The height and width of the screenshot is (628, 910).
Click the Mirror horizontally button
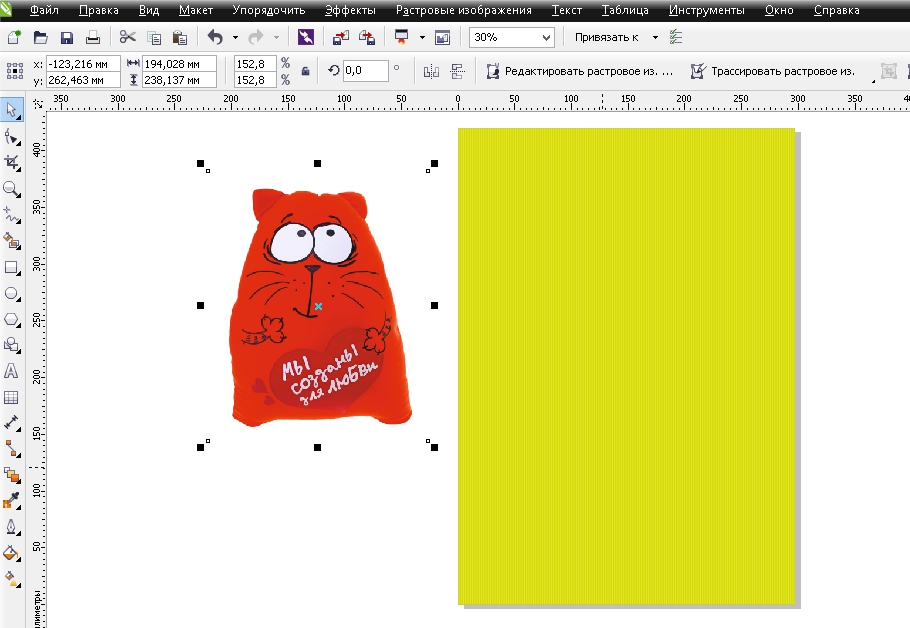(431, 71)
